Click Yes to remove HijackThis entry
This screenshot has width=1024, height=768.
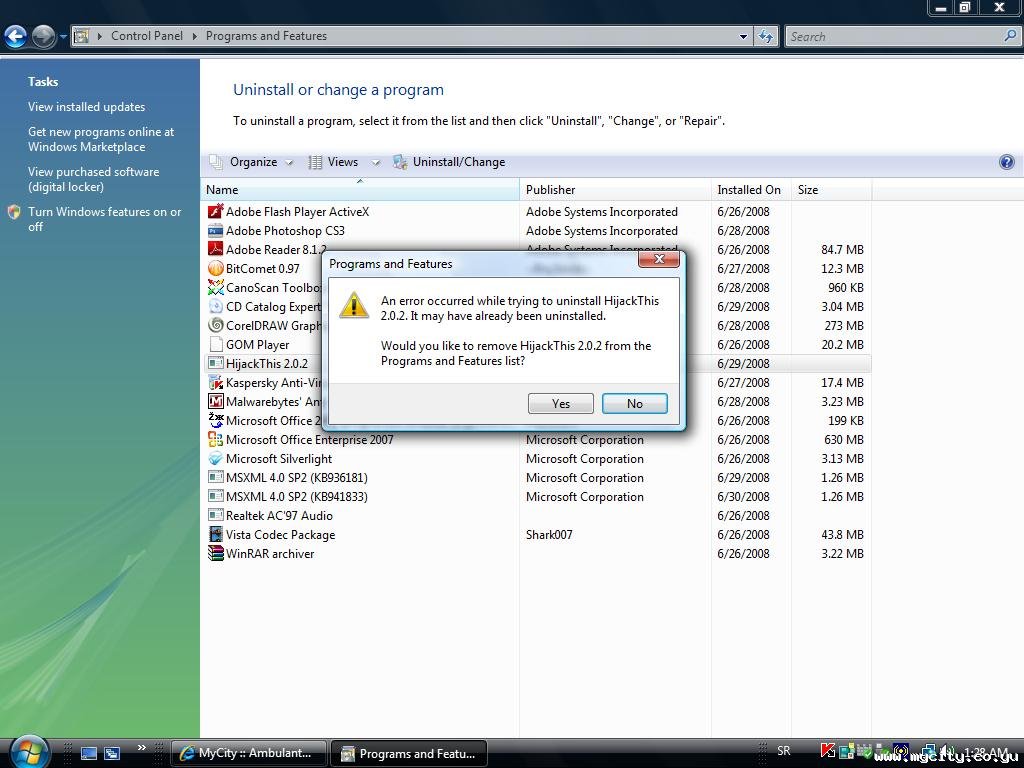pos(560,404)
